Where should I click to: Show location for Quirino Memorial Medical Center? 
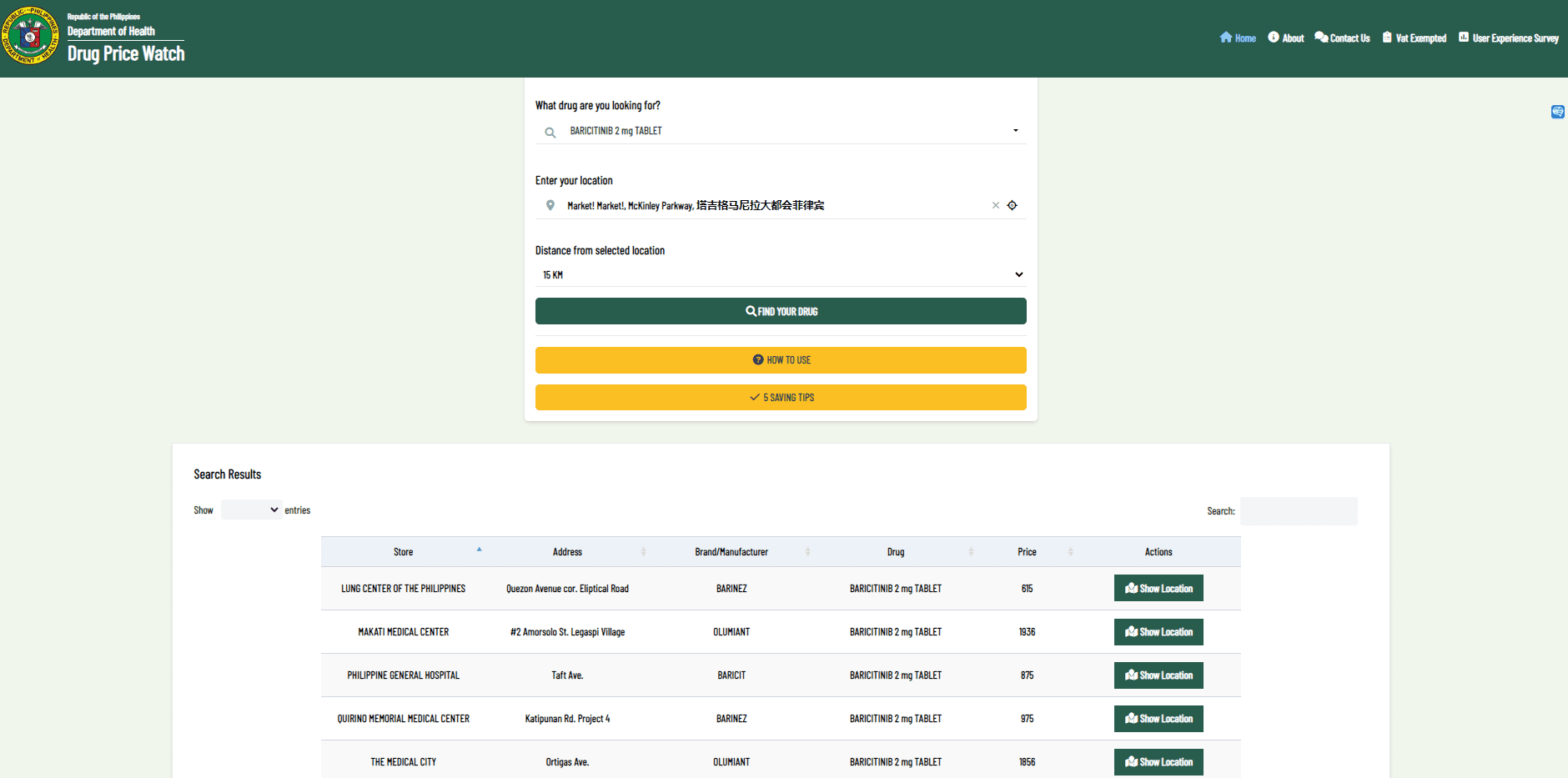[x=1158, y=719]
